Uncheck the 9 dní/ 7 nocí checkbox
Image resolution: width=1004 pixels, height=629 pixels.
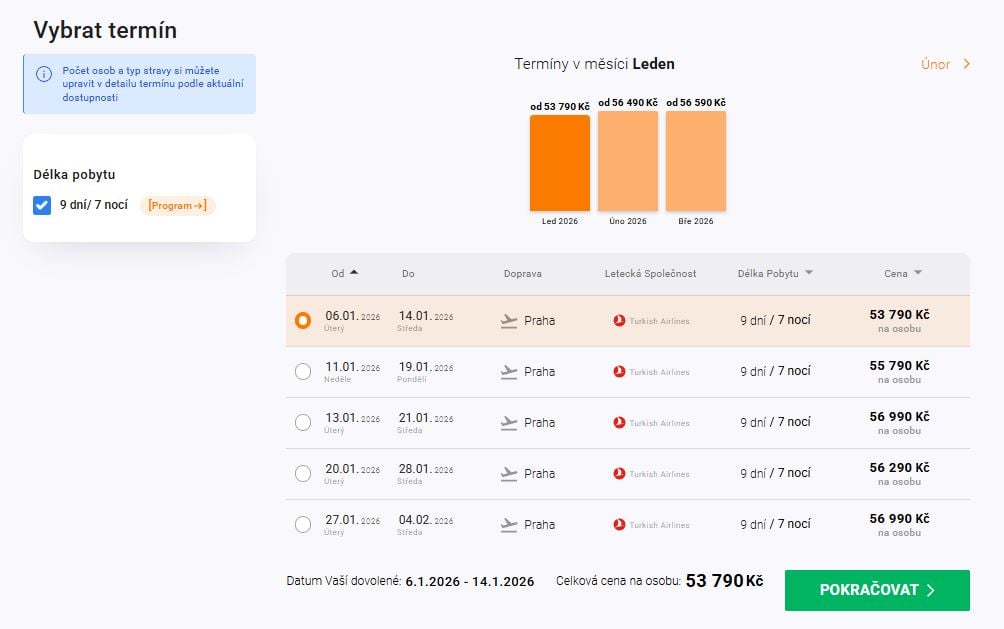[x=42, y=205]
